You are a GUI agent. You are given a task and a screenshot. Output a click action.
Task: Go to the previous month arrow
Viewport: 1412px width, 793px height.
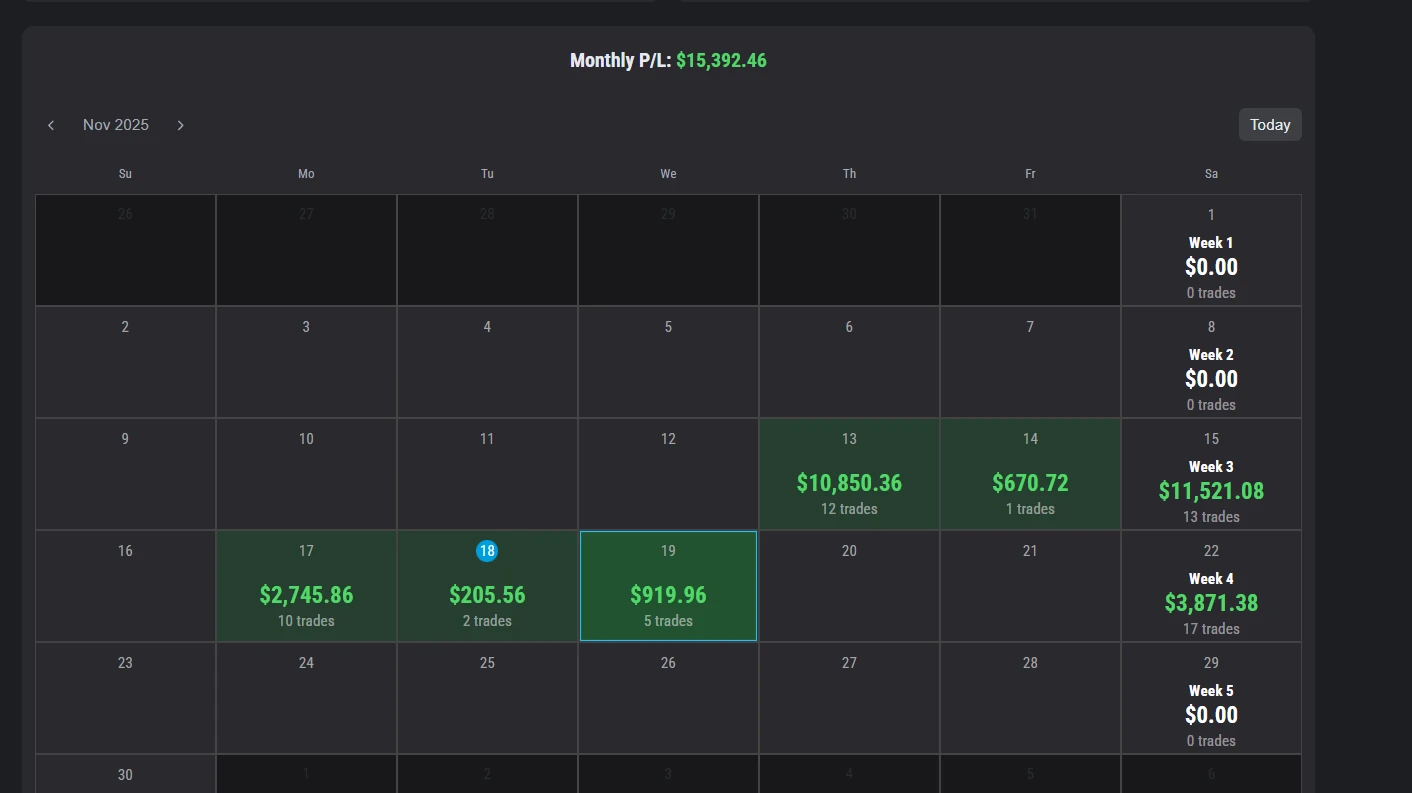pyautogui.click(x=51, y=125)
